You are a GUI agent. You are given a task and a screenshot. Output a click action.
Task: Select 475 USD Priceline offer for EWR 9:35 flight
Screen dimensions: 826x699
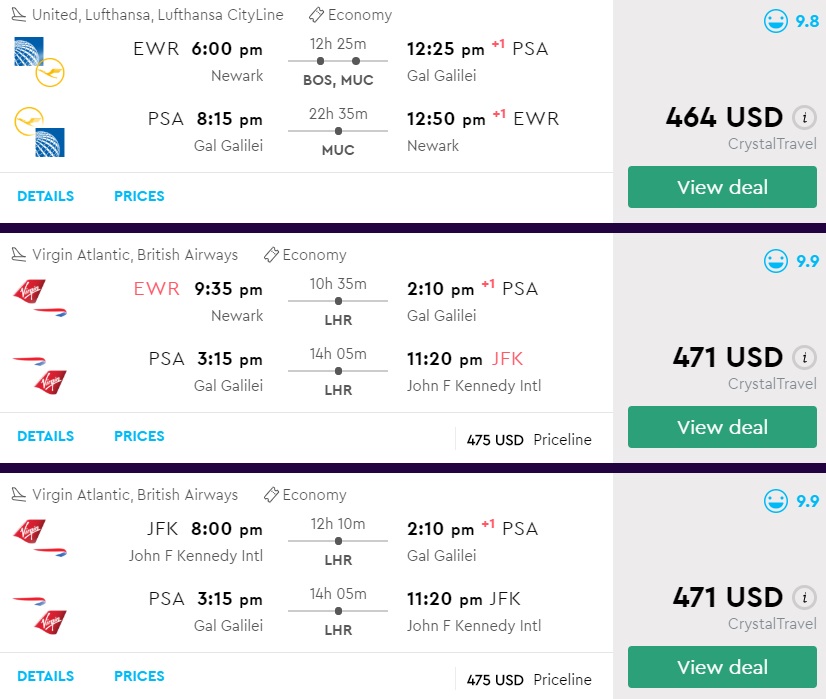click(x=529, y=440)
